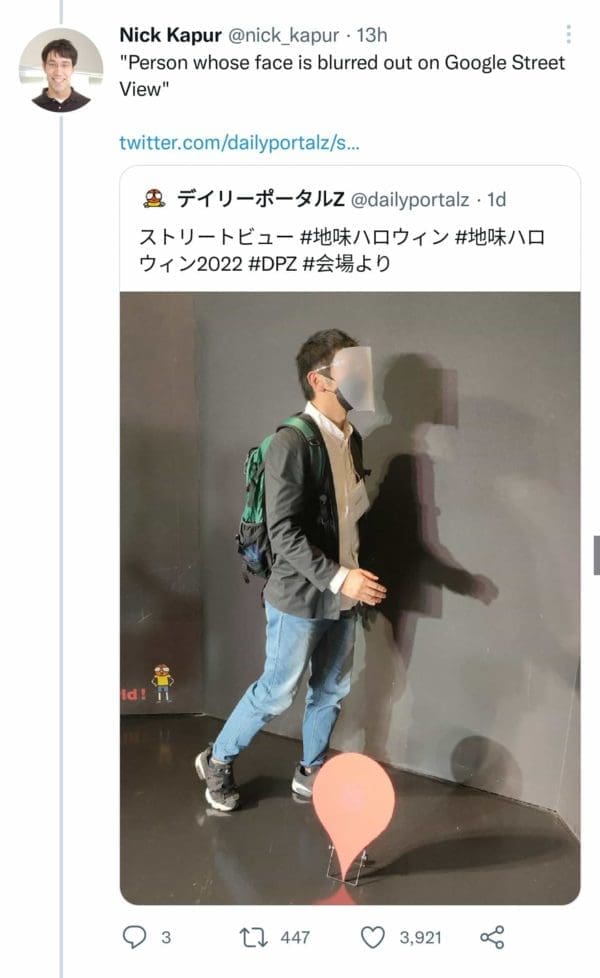Click the DailyPortalZ avatar icon
600x978 pixels.
point(154,200)
